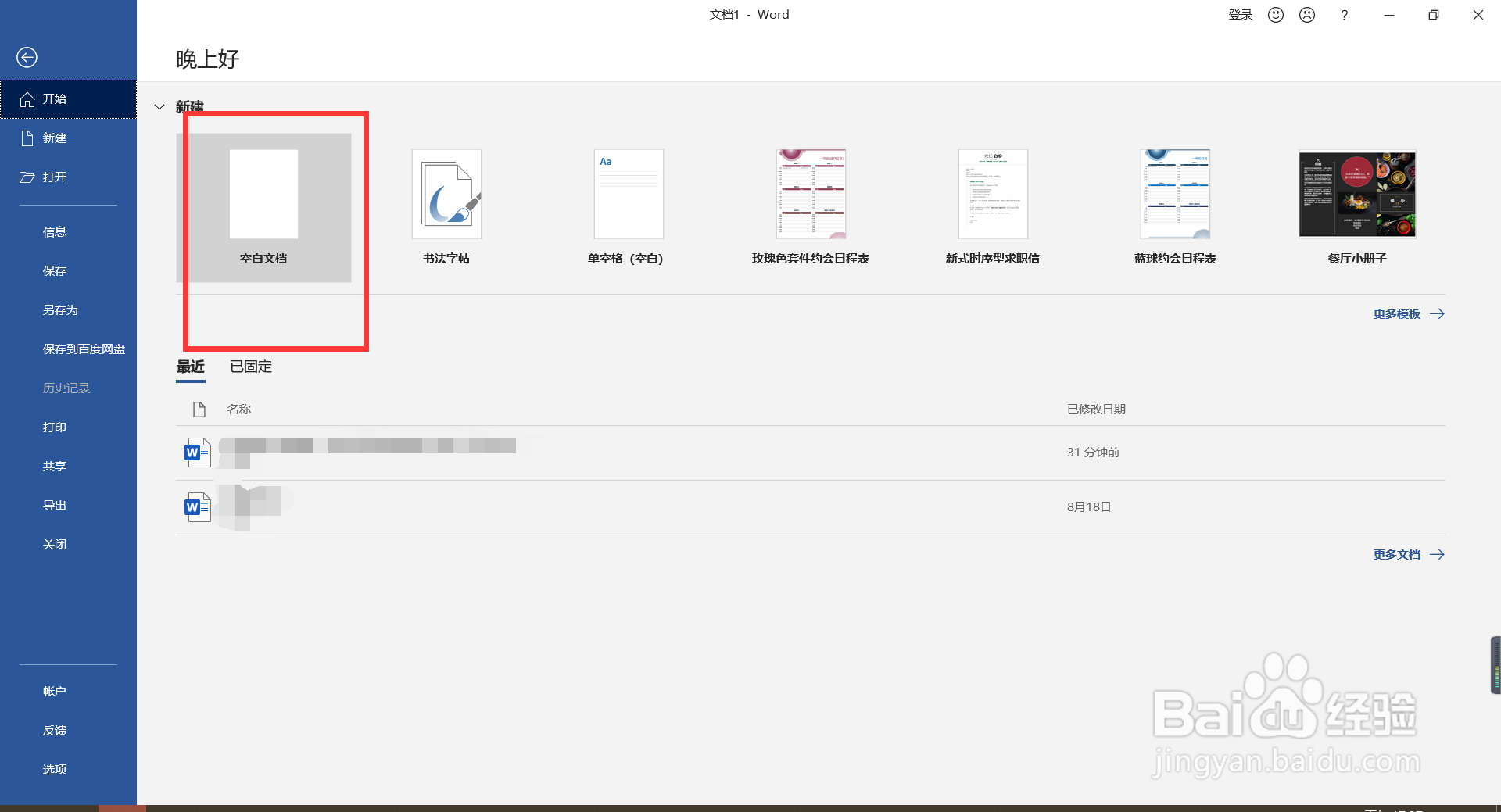The image size is (1501, 812).
Task: Create a 空白文档 blank document
Action: tap(263, 208)
